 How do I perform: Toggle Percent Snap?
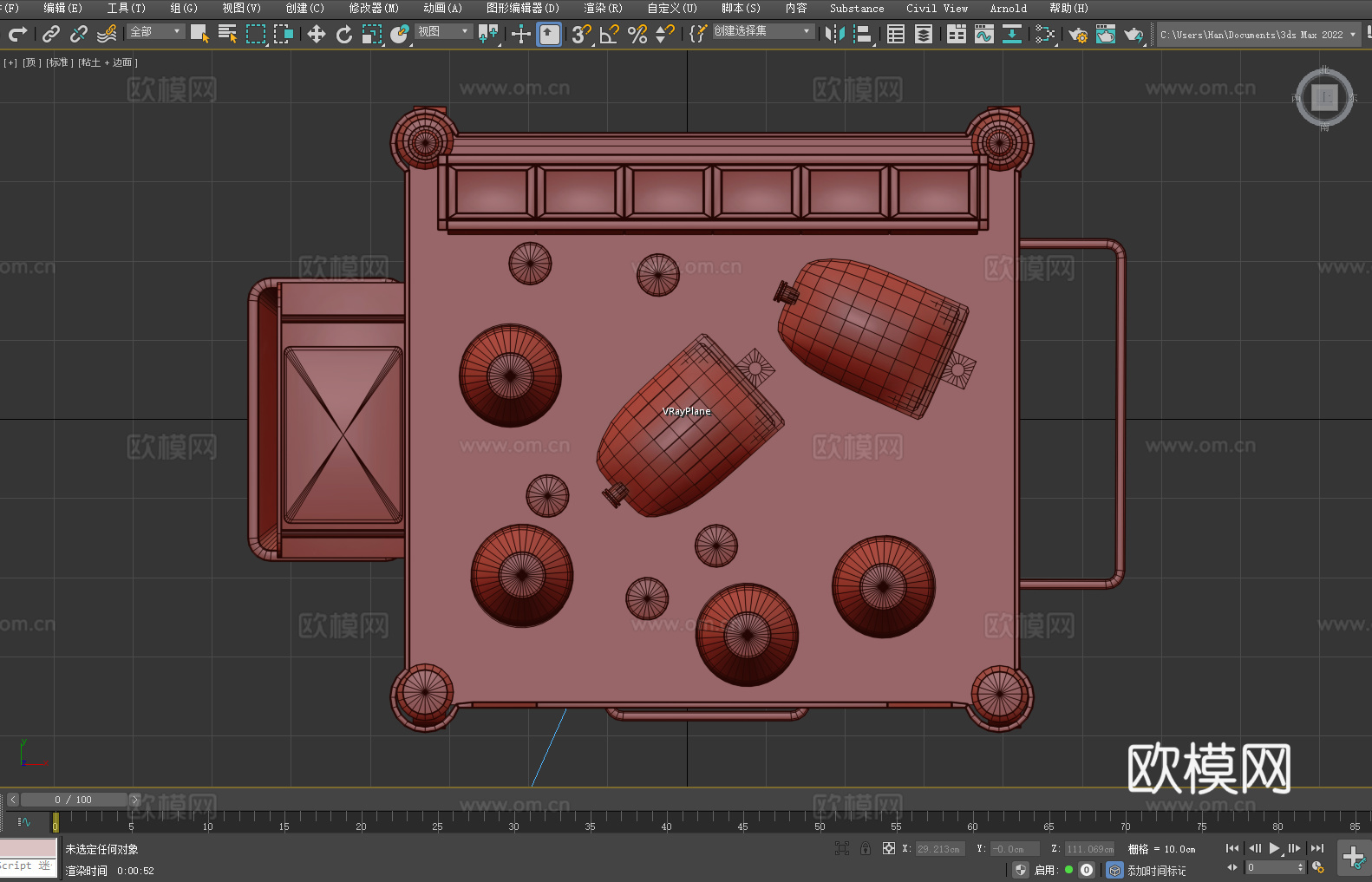[x=637, y=34]
